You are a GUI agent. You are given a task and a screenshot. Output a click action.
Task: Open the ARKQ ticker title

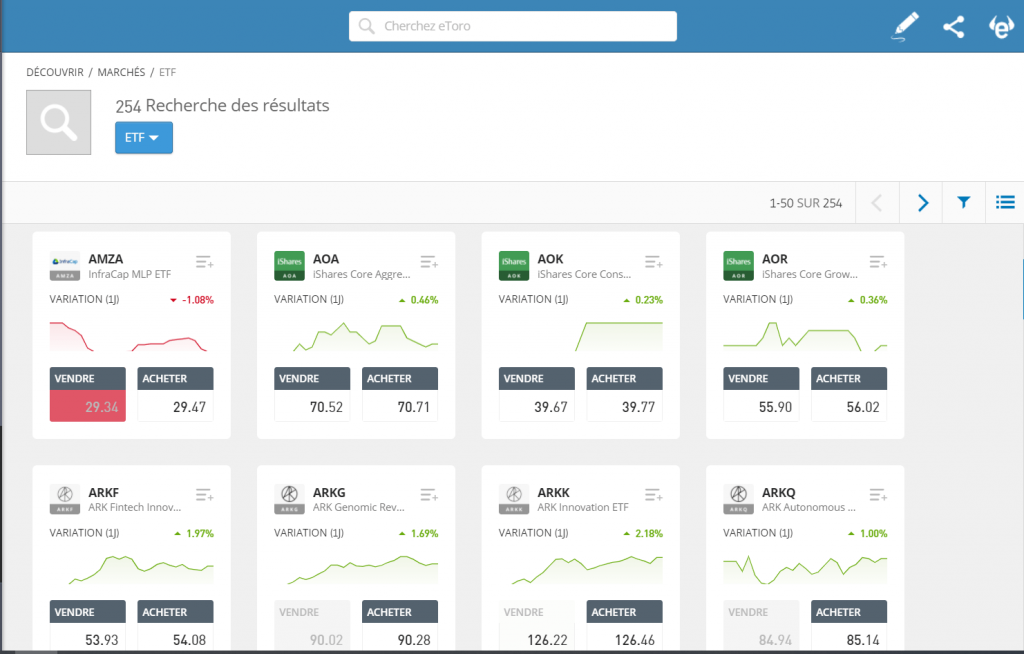[x=778, y=492]
